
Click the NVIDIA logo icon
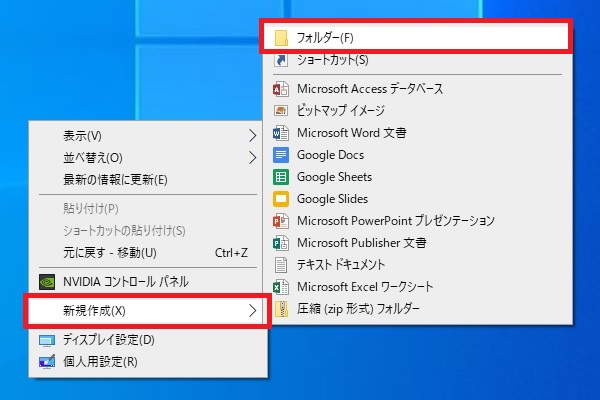(47, 282)
